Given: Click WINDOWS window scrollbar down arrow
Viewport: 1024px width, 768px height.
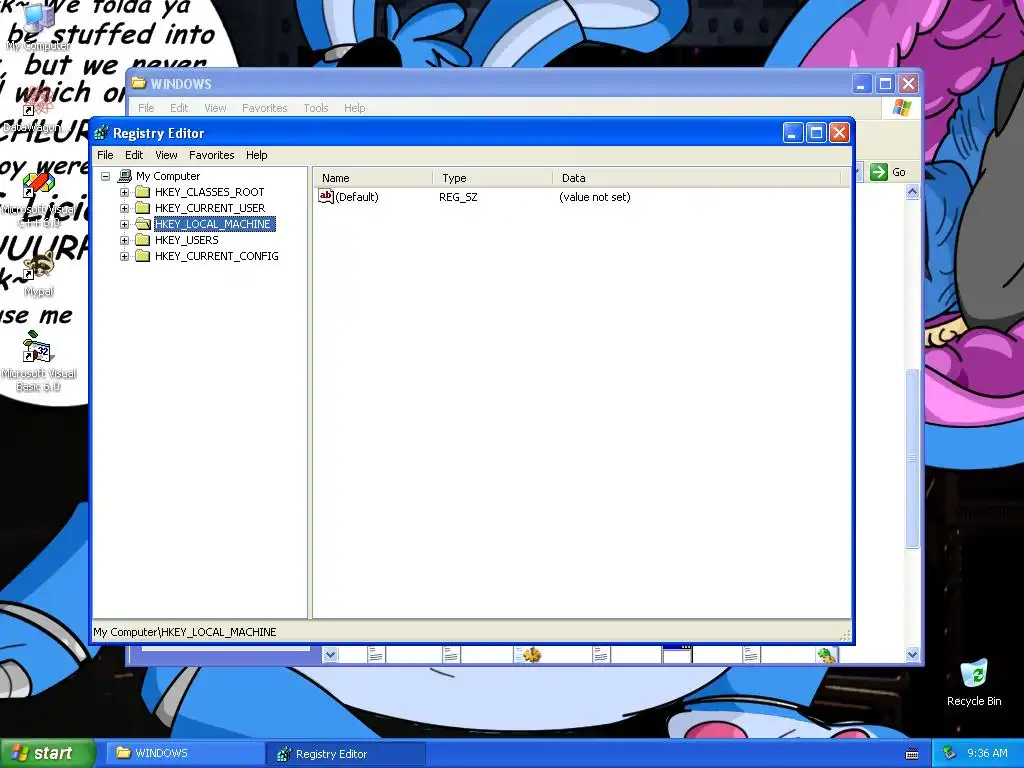Looking at the screenshot, I should [x=912, y=654].
